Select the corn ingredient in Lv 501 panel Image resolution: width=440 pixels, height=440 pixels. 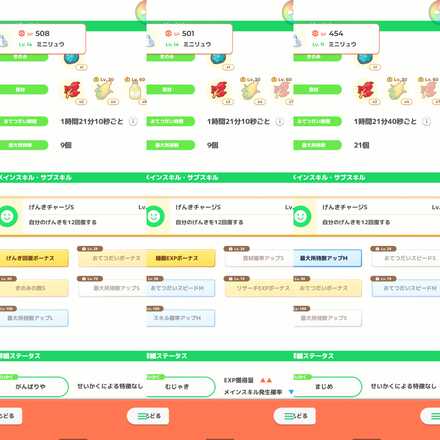tap(250, 90)
